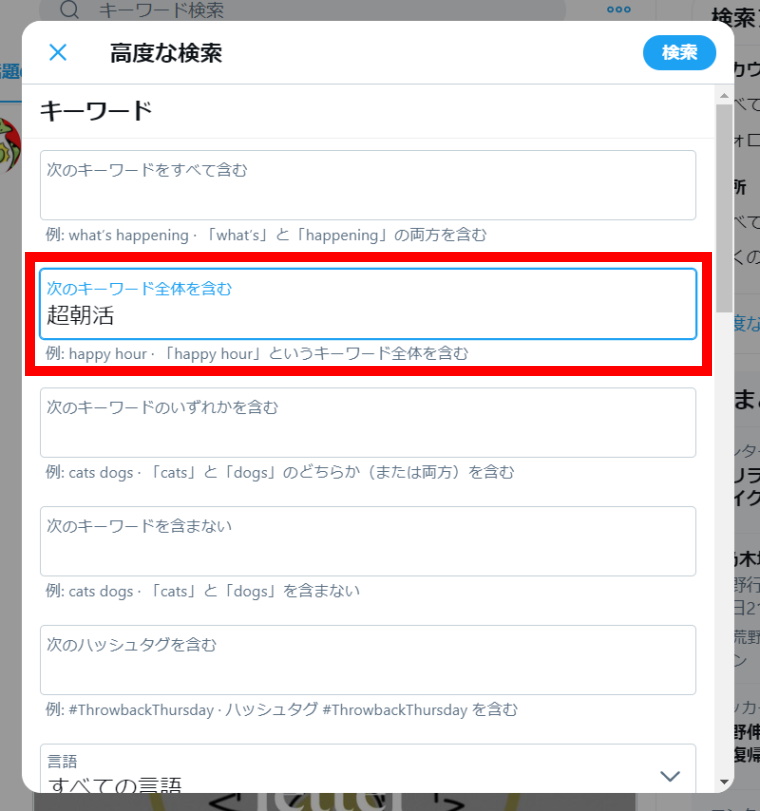Click the profile avatar at the left edge
760x811 pixels.
coord(10,145)
